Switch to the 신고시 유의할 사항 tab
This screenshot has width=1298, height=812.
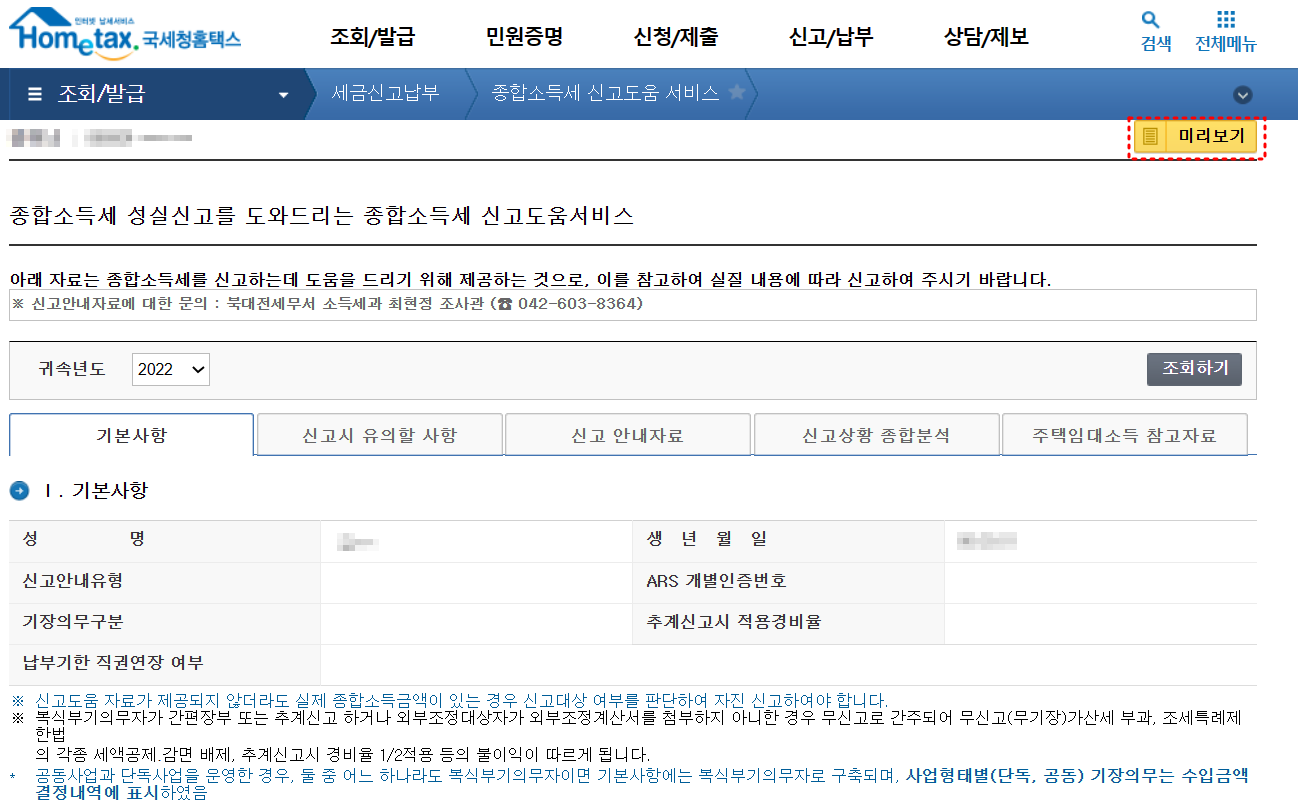pyautogui.click(x=379, y=434)
